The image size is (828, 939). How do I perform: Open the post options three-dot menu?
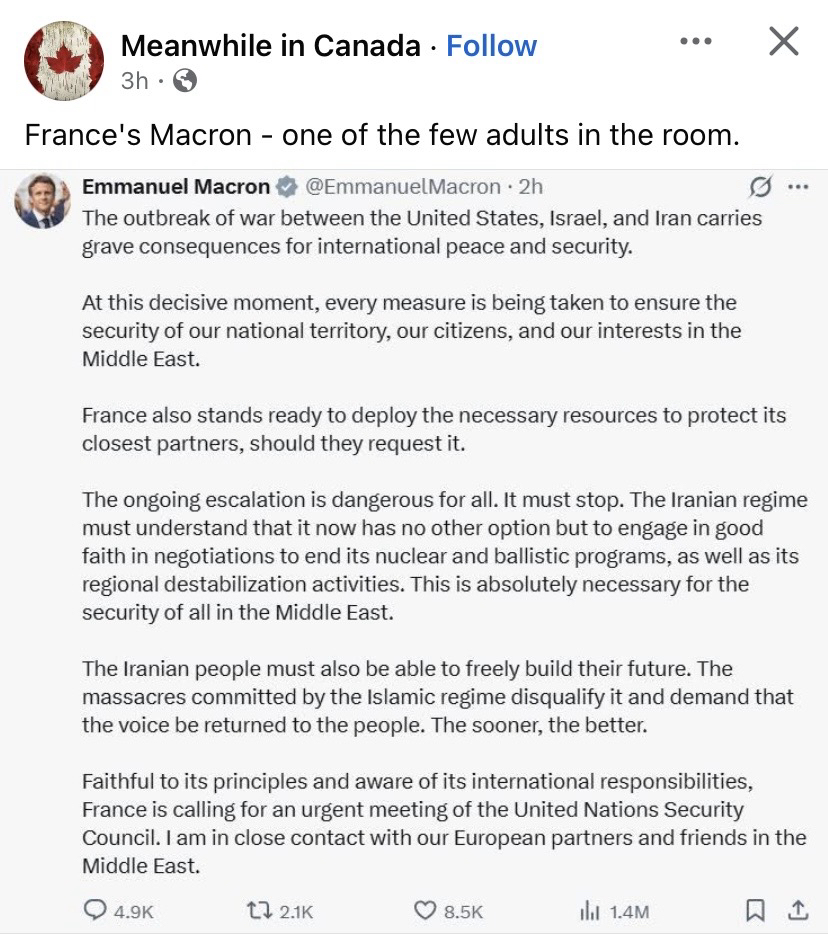coord(695,42)
